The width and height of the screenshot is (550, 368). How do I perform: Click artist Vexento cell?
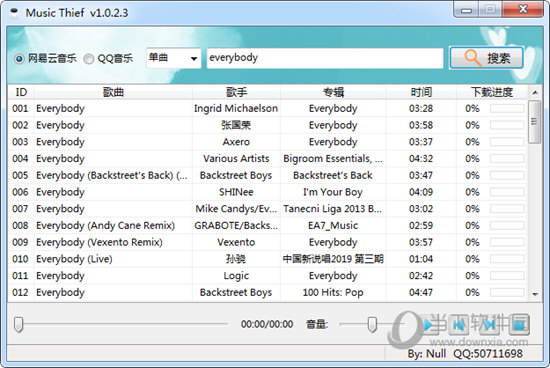(x=236, y=242)
